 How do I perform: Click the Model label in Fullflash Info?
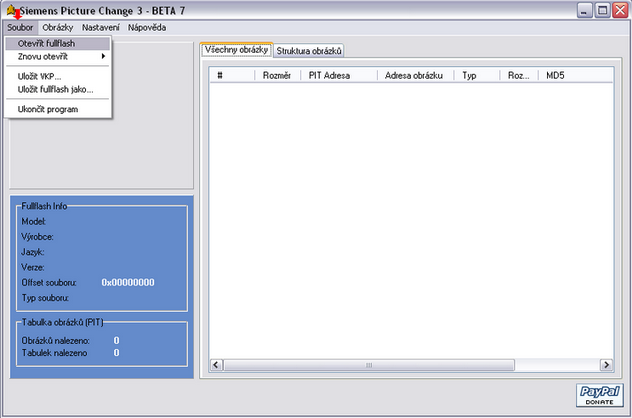tap(33, 221)
